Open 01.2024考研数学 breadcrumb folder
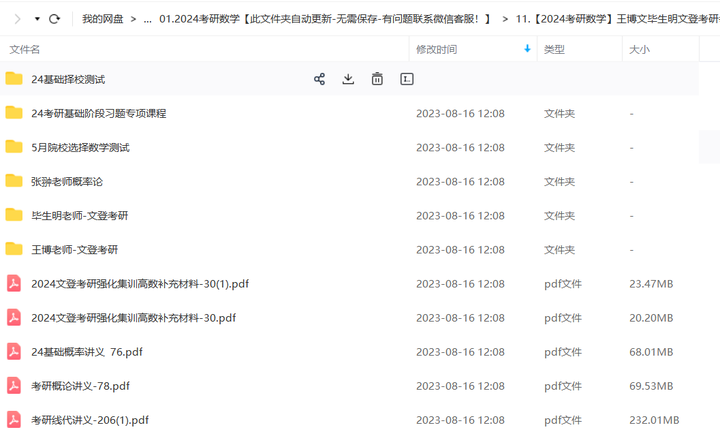 coord(325,19)
